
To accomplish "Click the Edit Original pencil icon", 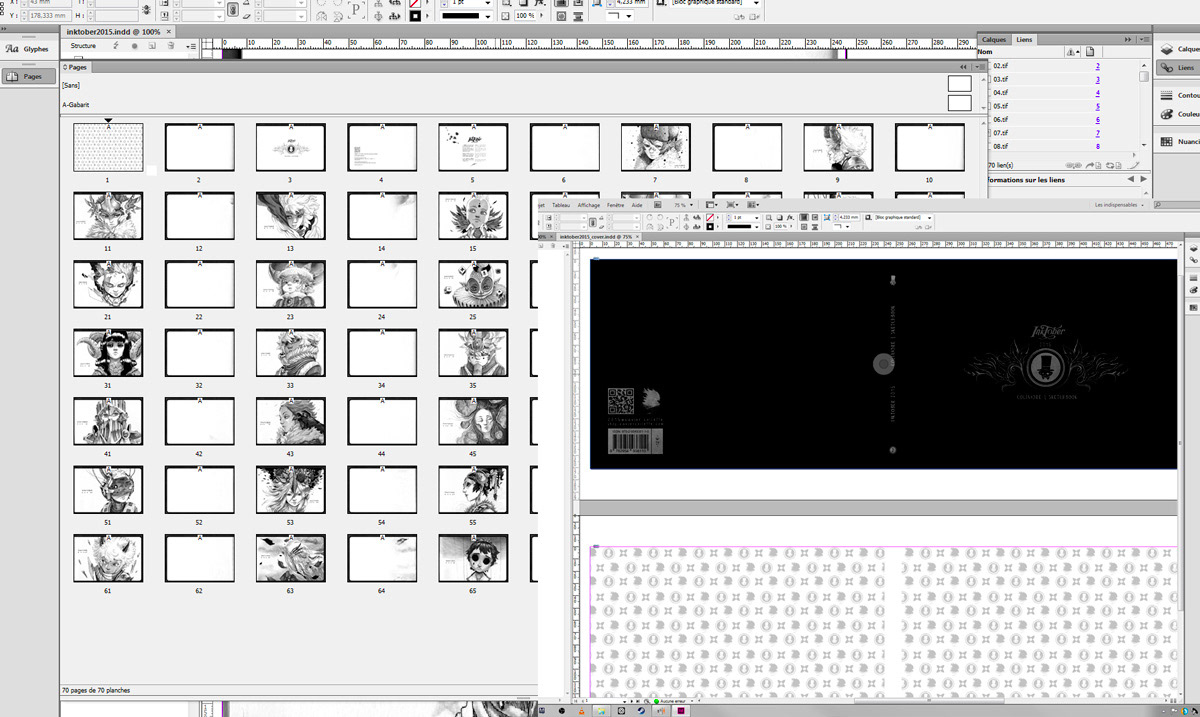I will [1134, 164].
